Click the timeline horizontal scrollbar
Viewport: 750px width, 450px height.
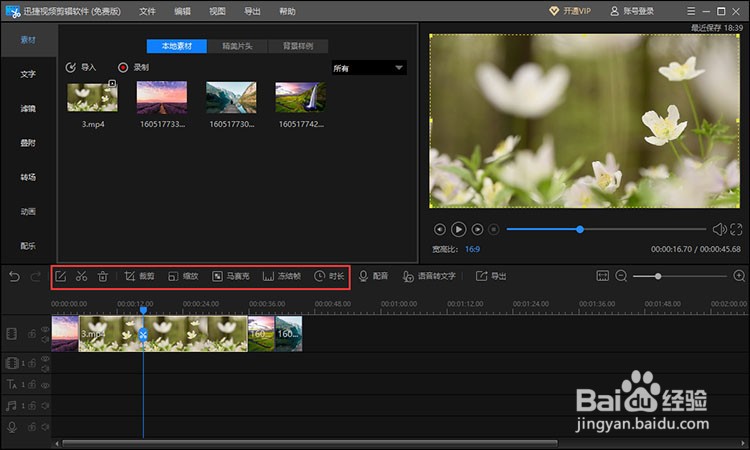point(309,443)
